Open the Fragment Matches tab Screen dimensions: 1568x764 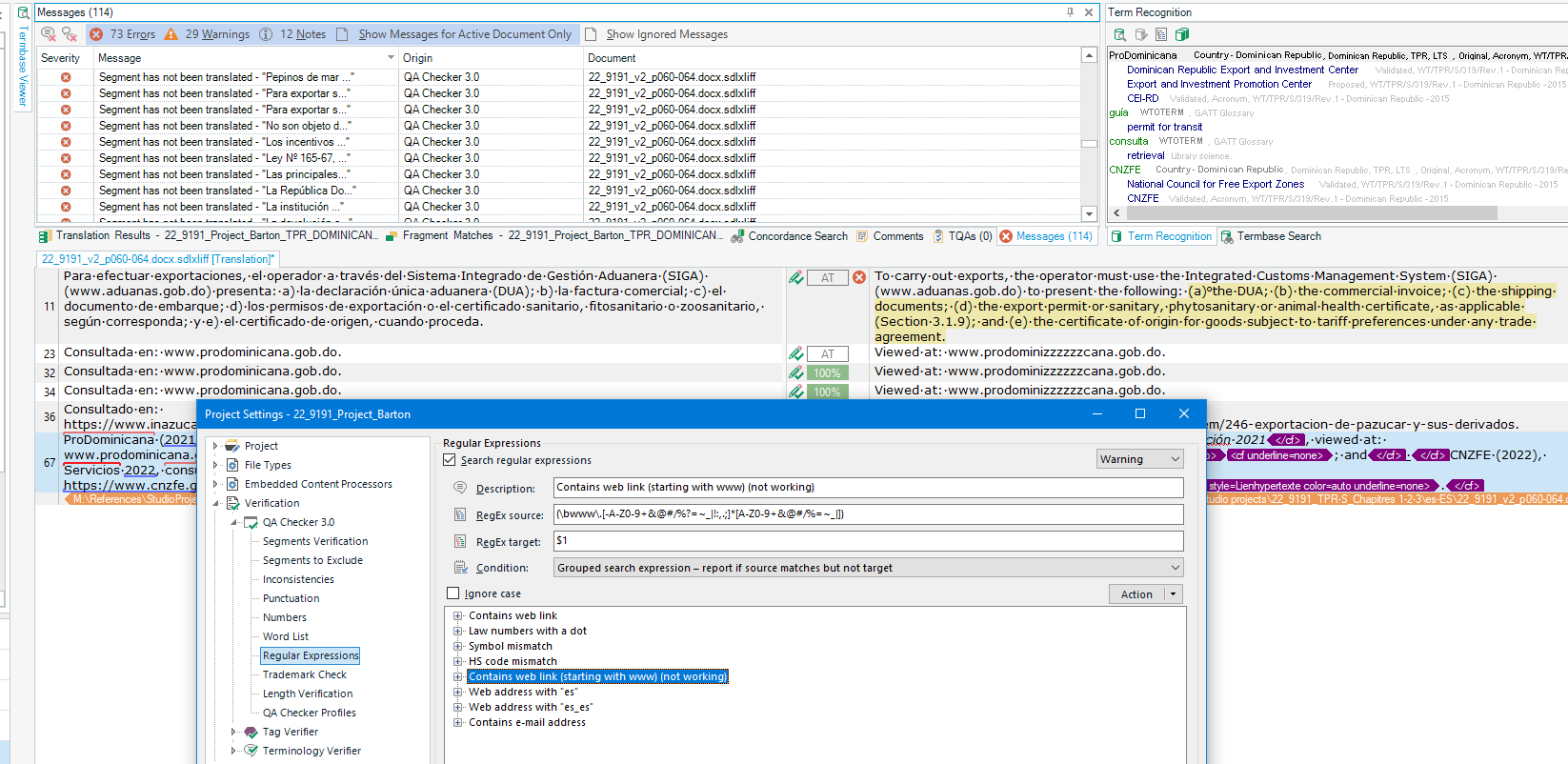553,235
